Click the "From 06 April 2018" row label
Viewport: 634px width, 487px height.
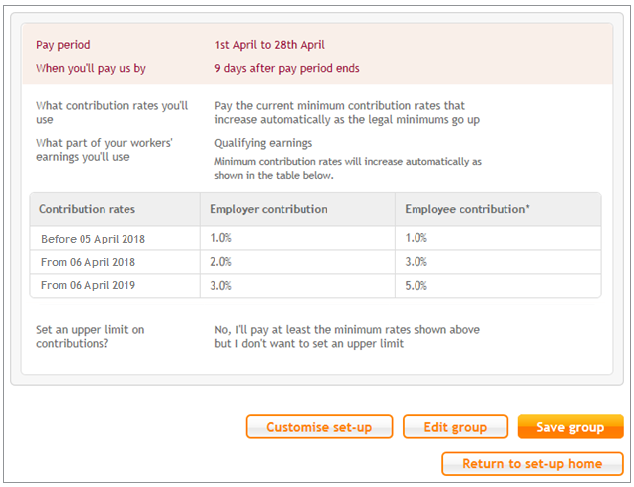[88, 262]
